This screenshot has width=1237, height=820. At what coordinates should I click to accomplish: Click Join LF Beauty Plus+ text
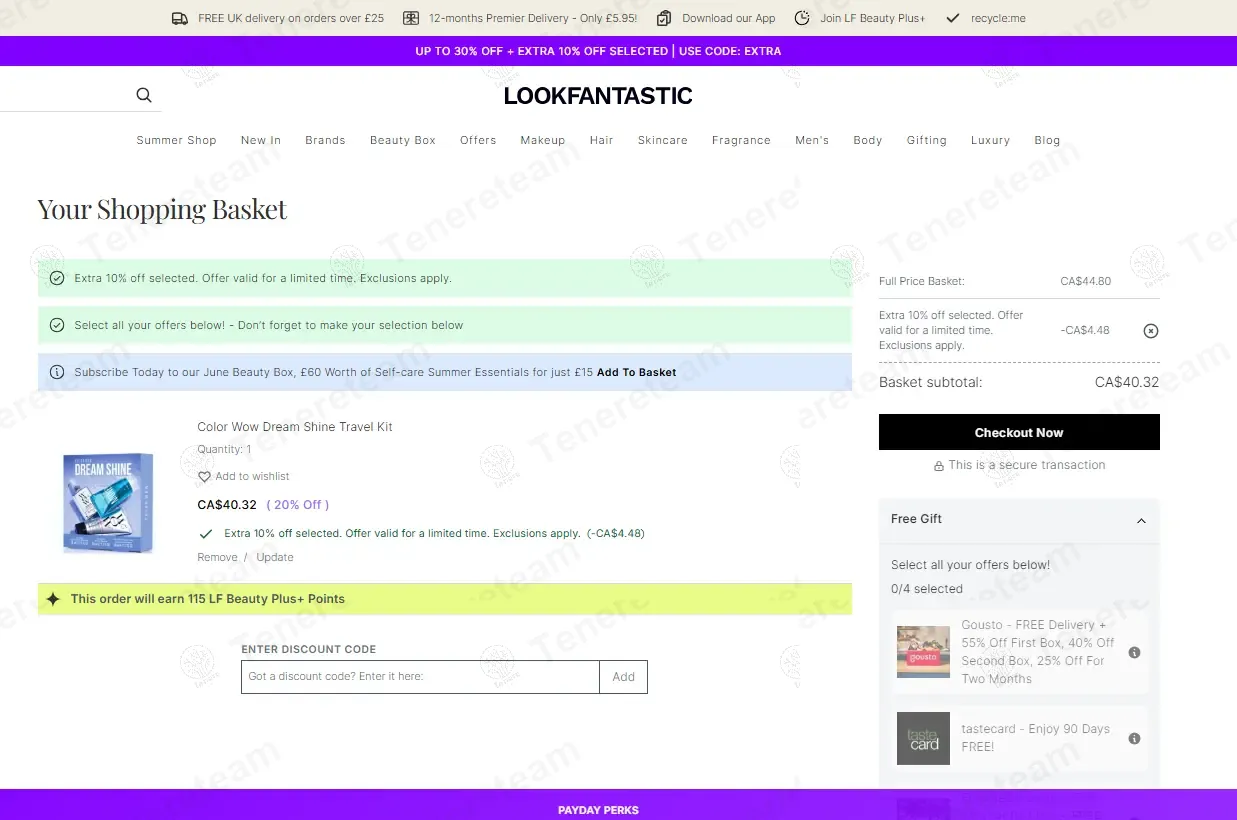pos(873,18)
